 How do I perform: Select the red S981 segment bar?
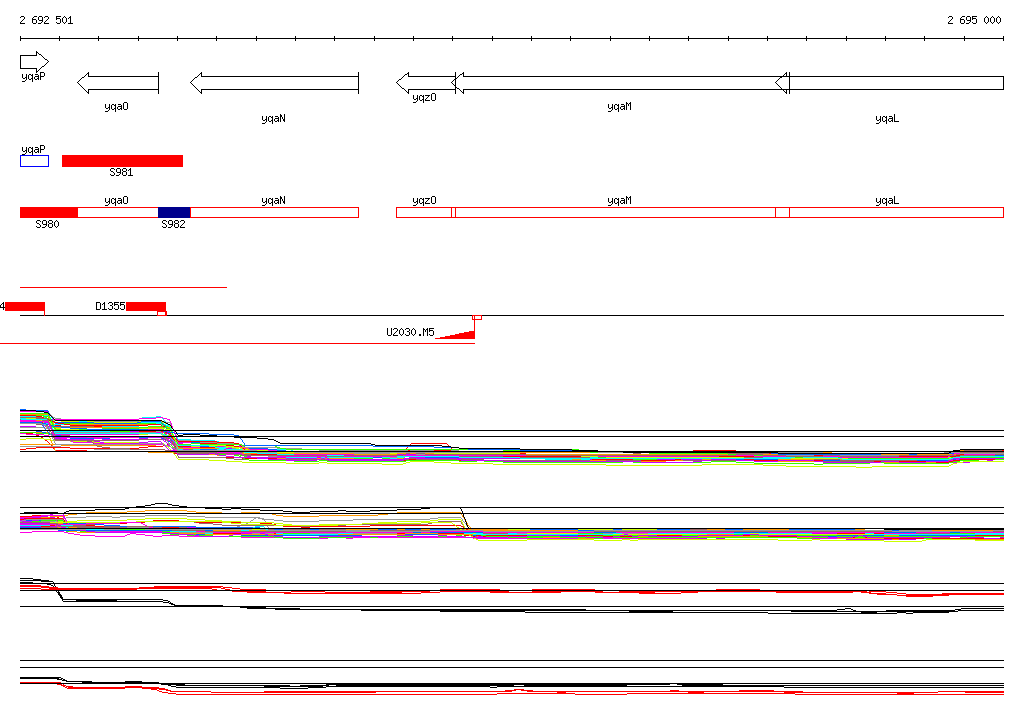click(x=122, y=161)
